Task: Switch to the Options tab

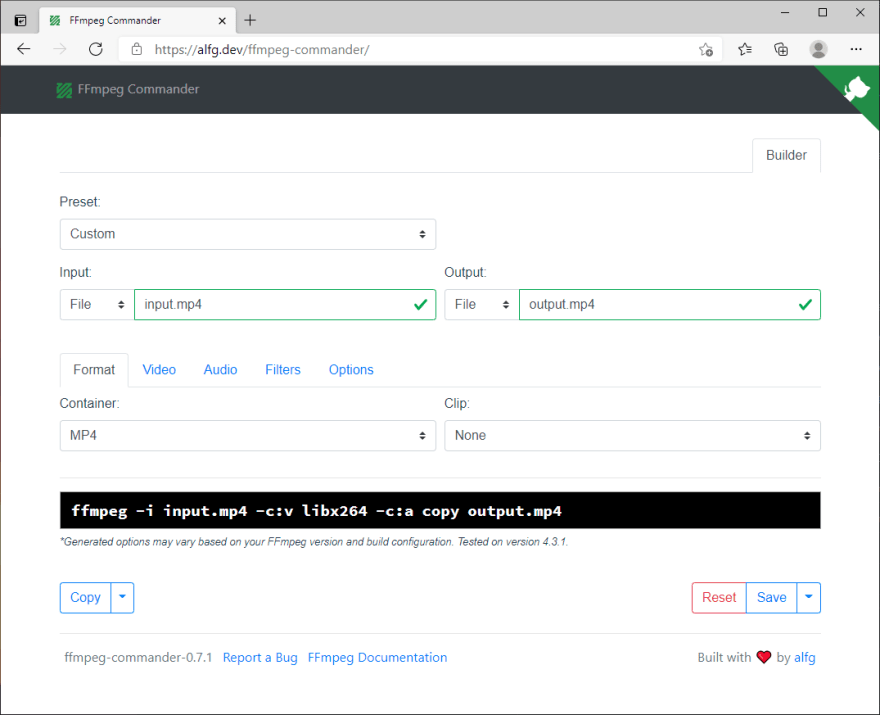Action: click(351, 370)
